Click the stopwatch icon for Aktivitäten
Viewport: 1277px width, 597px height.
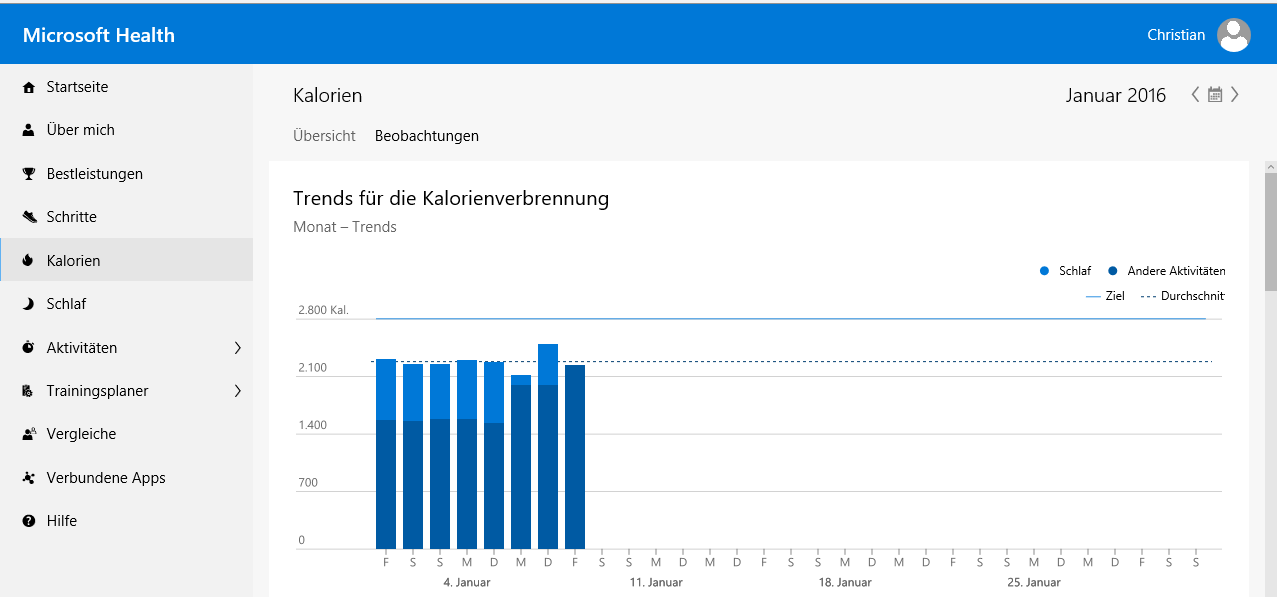pyautogui.click(x=28, y=348)
